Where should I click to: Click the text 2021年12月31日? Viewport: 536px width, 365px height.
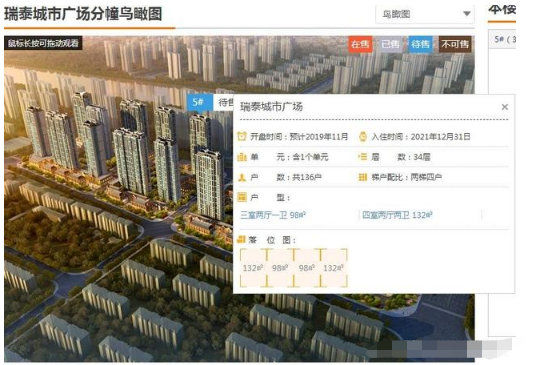(440, 137)
